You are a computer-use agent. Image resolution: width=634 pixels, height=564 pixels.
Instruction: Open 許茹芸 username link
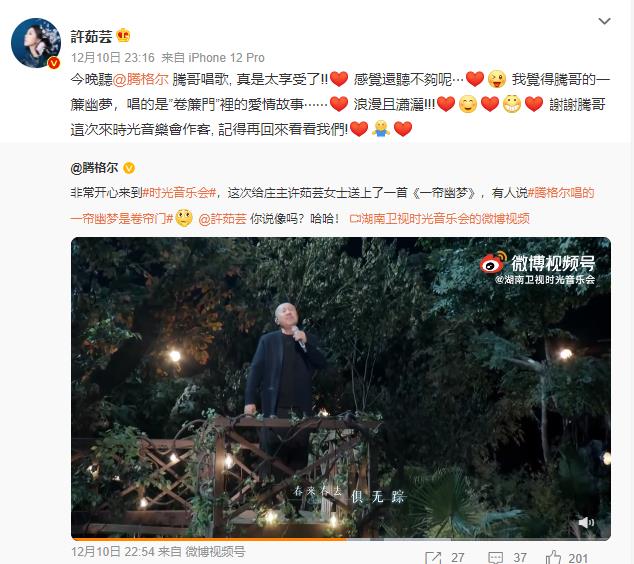tap(91, 36)
